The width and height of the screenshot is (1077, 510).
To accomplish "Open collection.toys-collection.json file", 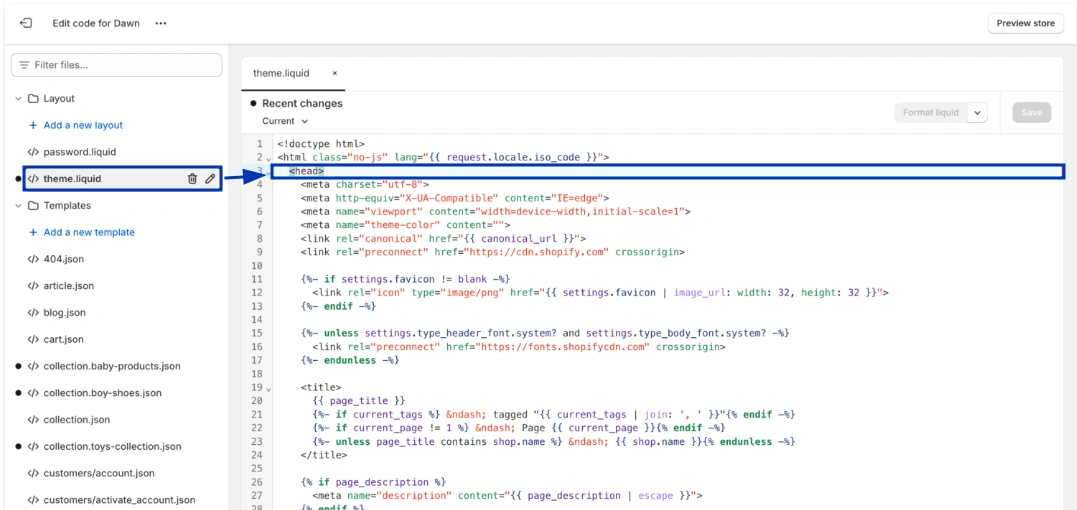I will pyautogui.click(x=113, y=446).
